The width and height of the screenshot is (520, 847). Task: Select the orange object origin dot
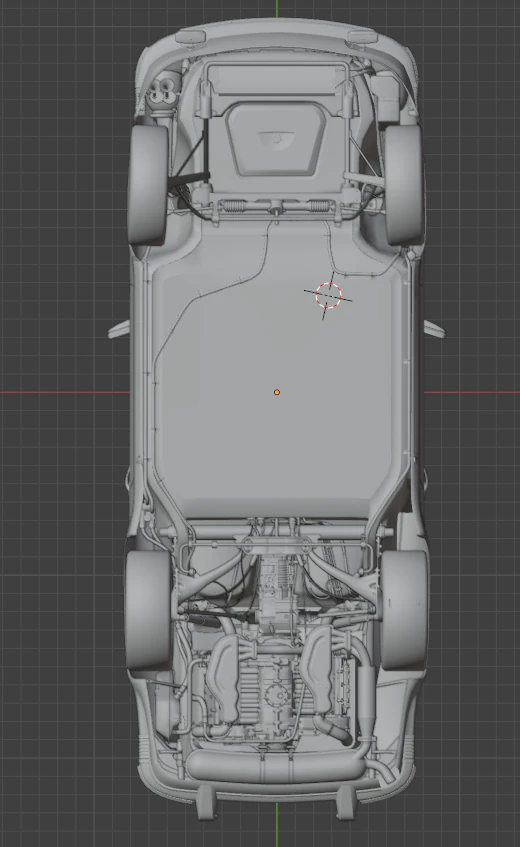tap(277, 392)
